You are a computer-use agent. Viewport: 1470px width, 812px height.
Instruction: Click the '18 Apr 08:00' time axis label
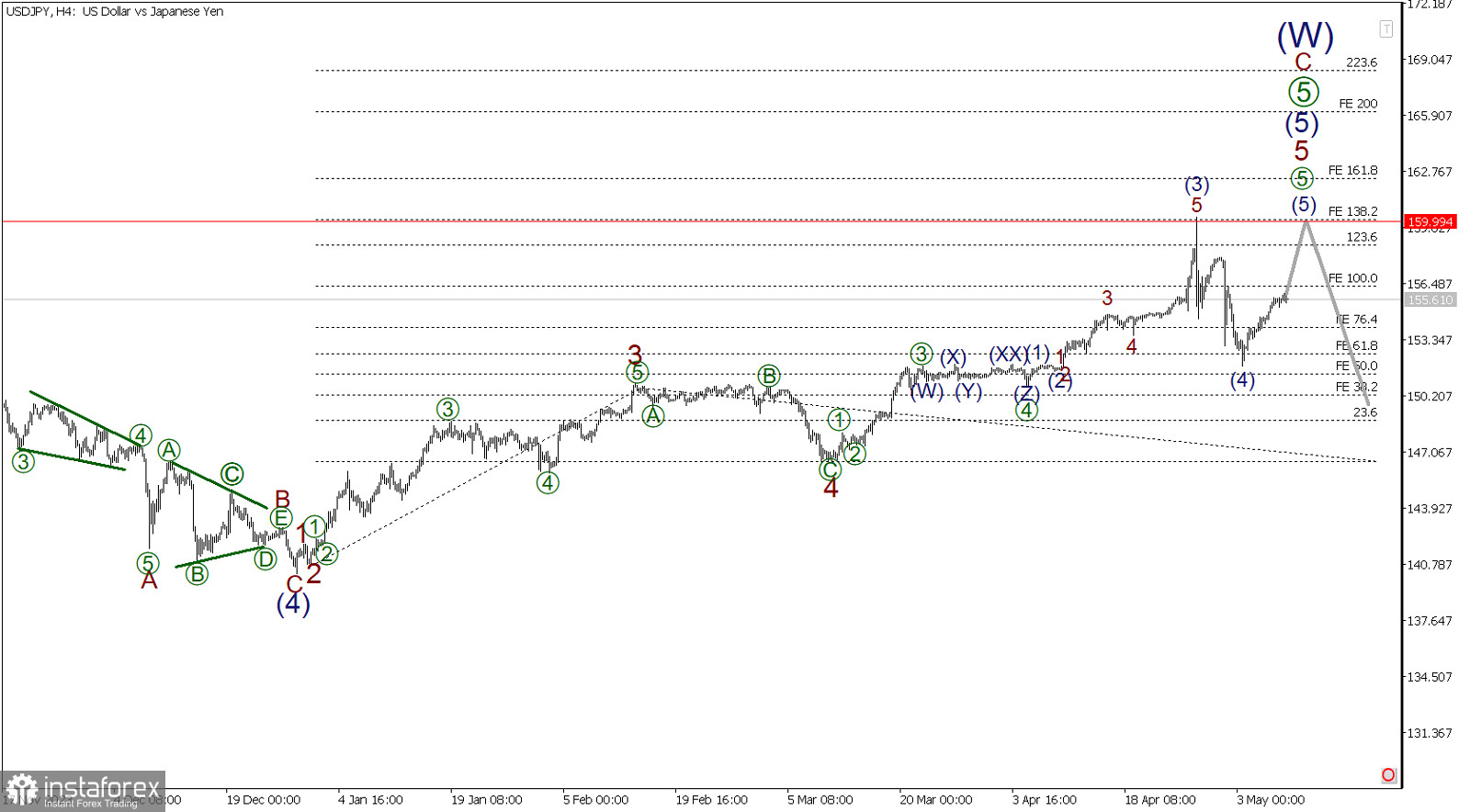(1160, 800)
